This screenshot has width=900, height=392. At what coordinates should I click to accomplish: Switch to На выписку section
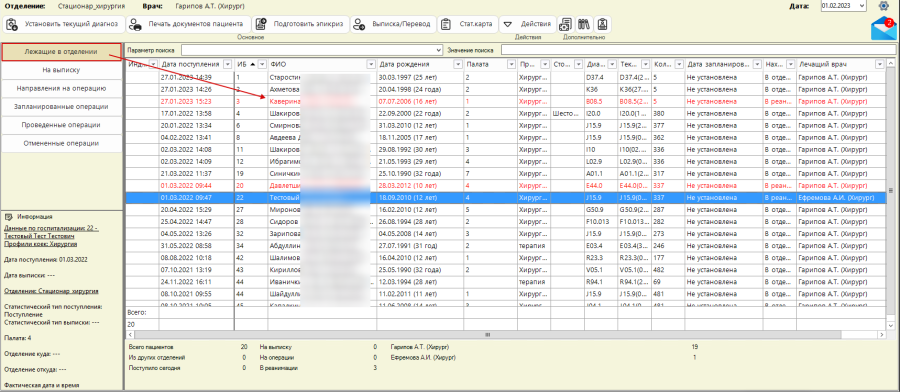(x=61, y=70)
